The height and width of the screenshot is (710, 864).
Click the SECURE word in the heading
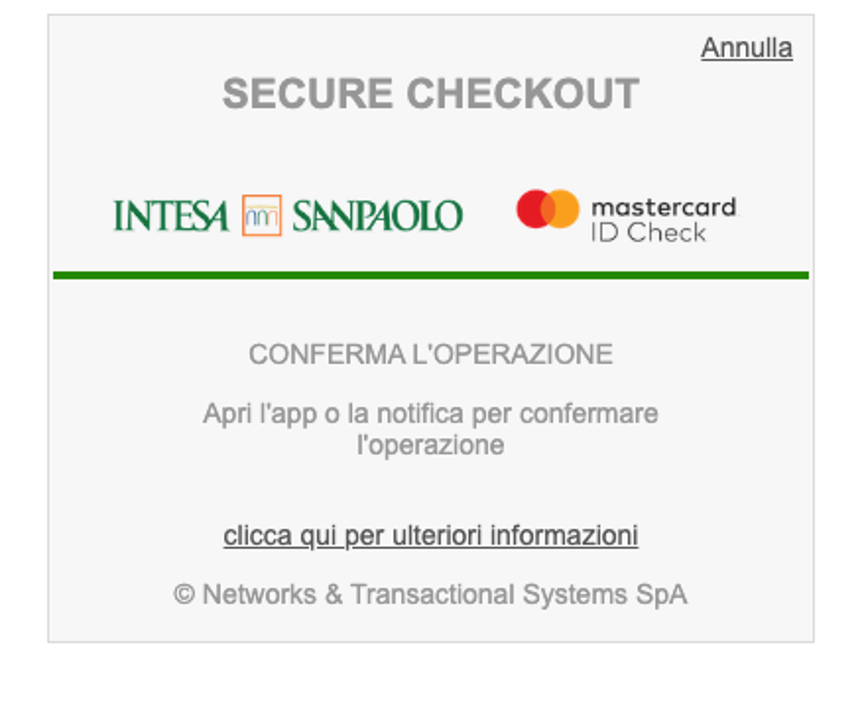pos(307,95)
